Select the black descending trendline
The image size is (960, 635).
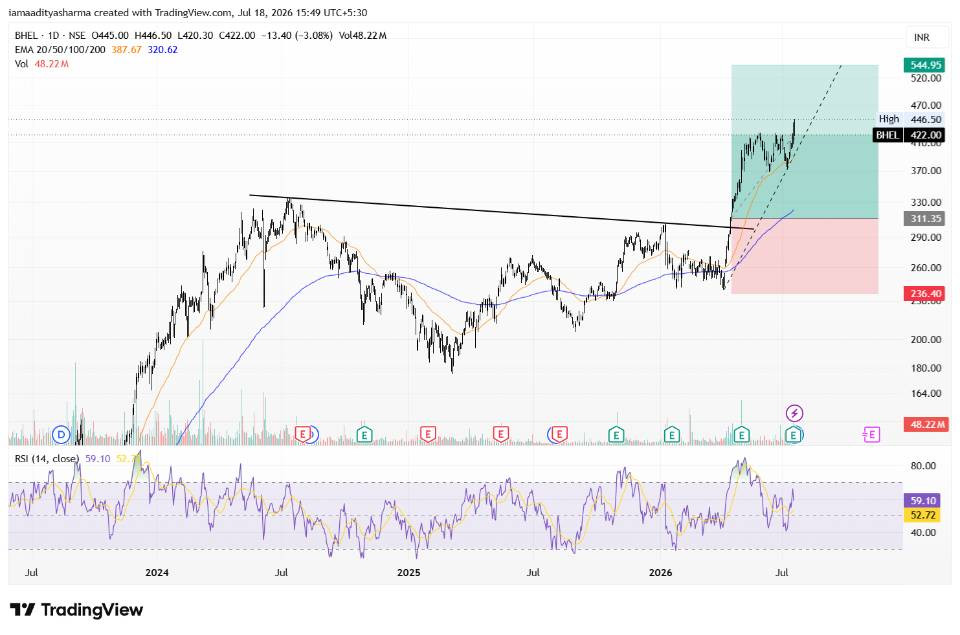[x=502, y=212]
